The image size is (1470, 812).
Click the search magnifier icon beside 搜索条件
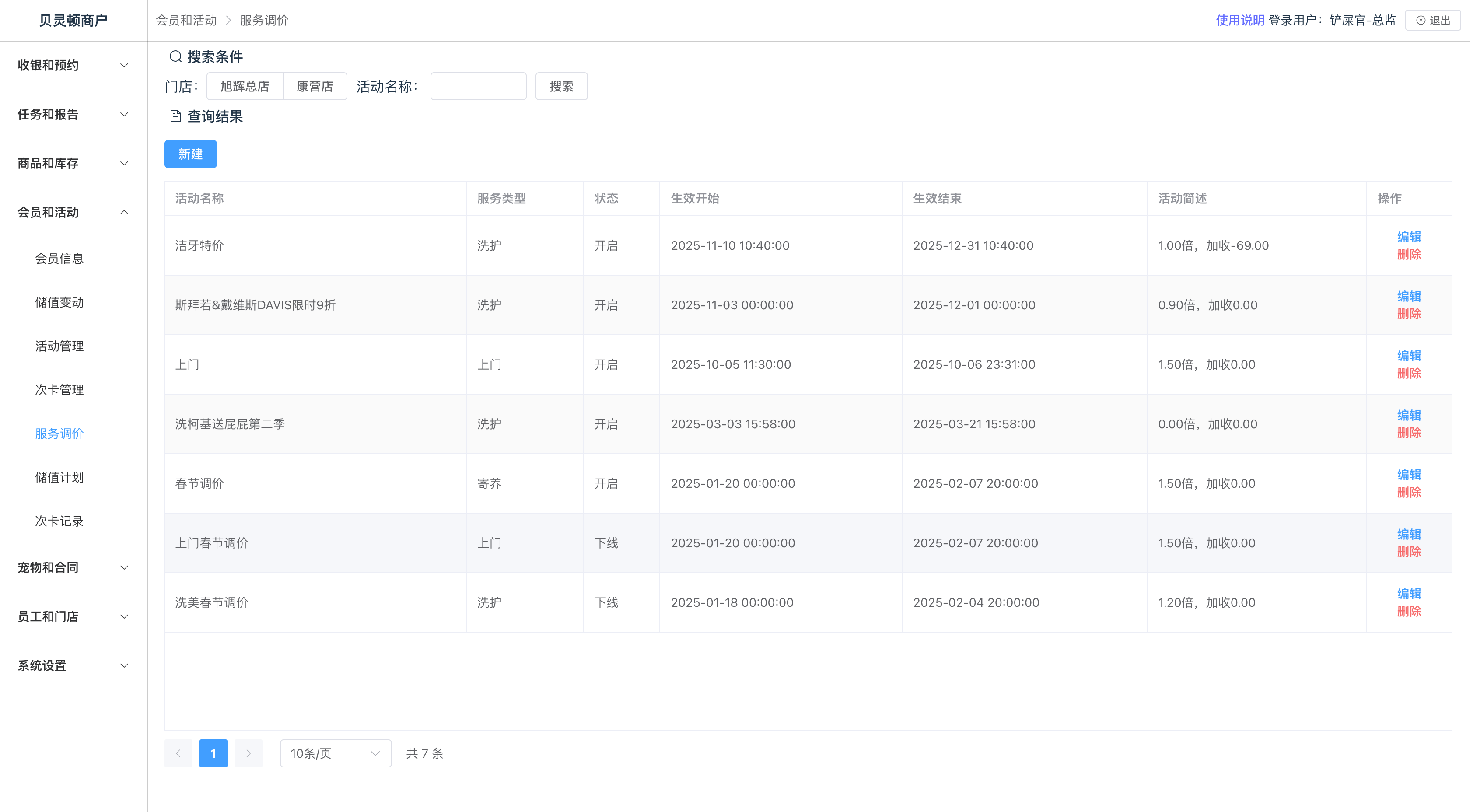coord(175,56)
